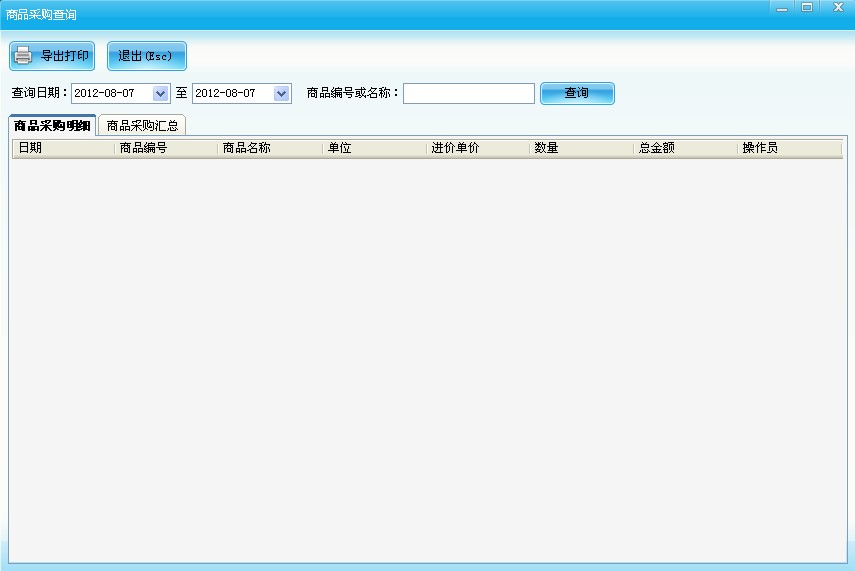Click the 操作员 column header
The image size is (855, 571).
tap(788, 148)
